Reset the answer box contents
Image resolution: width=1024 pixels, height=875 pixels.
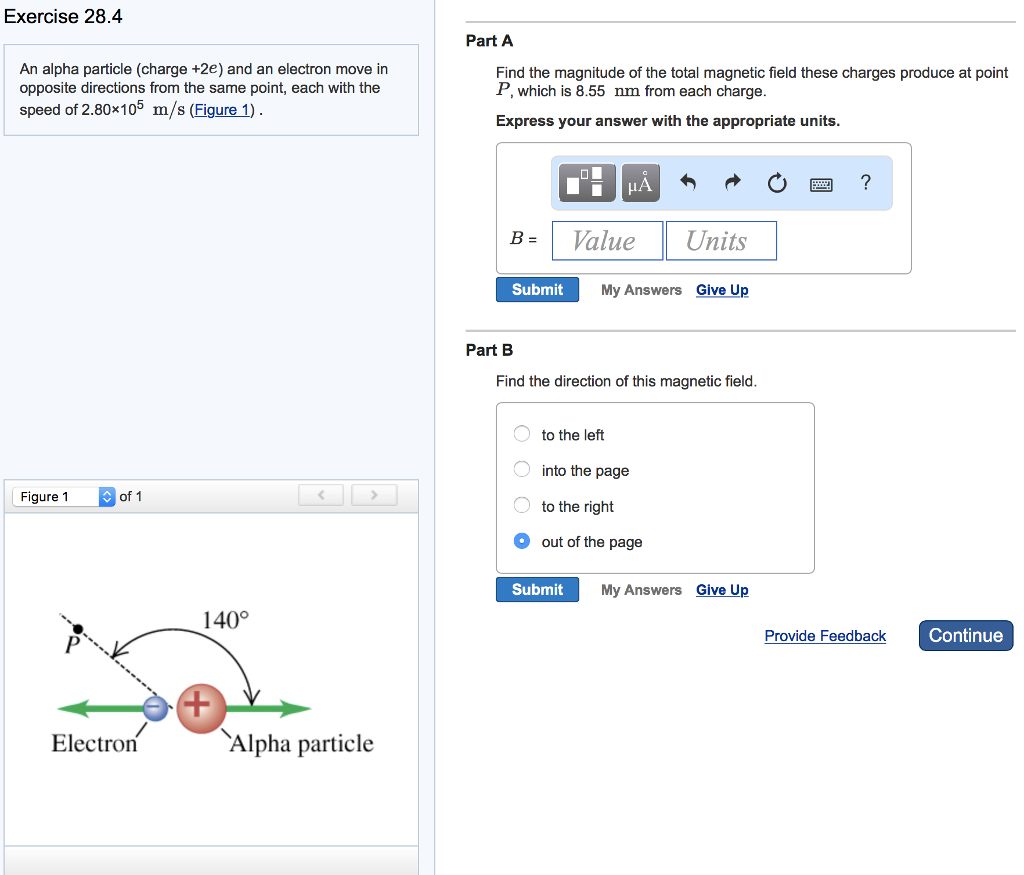(777, 182)
